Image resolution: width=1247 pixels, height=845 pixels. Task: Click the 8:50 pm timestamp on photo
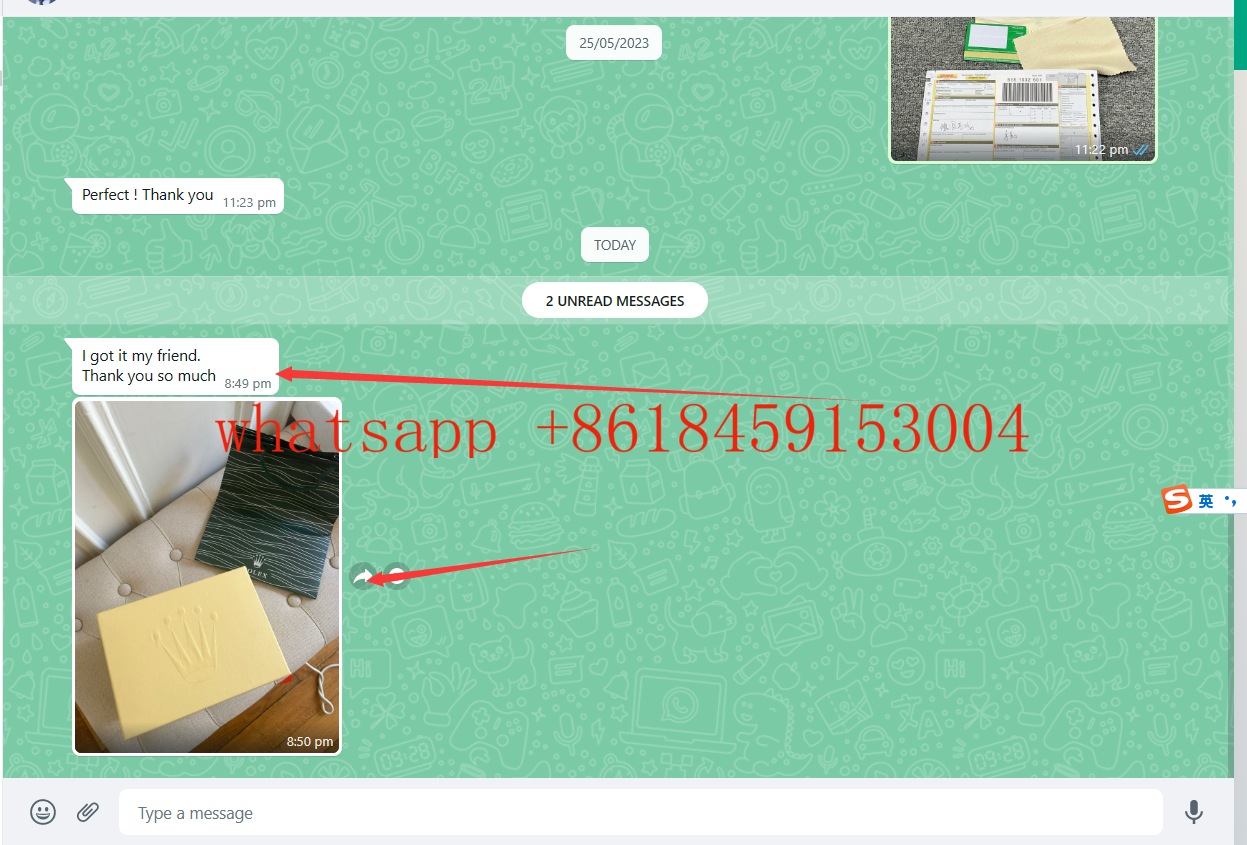309,741
